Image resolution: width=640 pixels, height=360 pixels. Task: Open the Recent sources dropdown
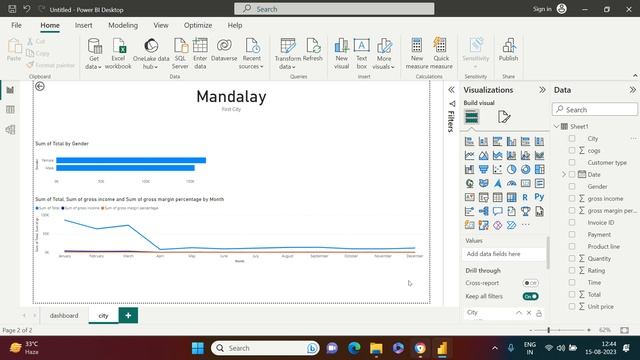251,53
